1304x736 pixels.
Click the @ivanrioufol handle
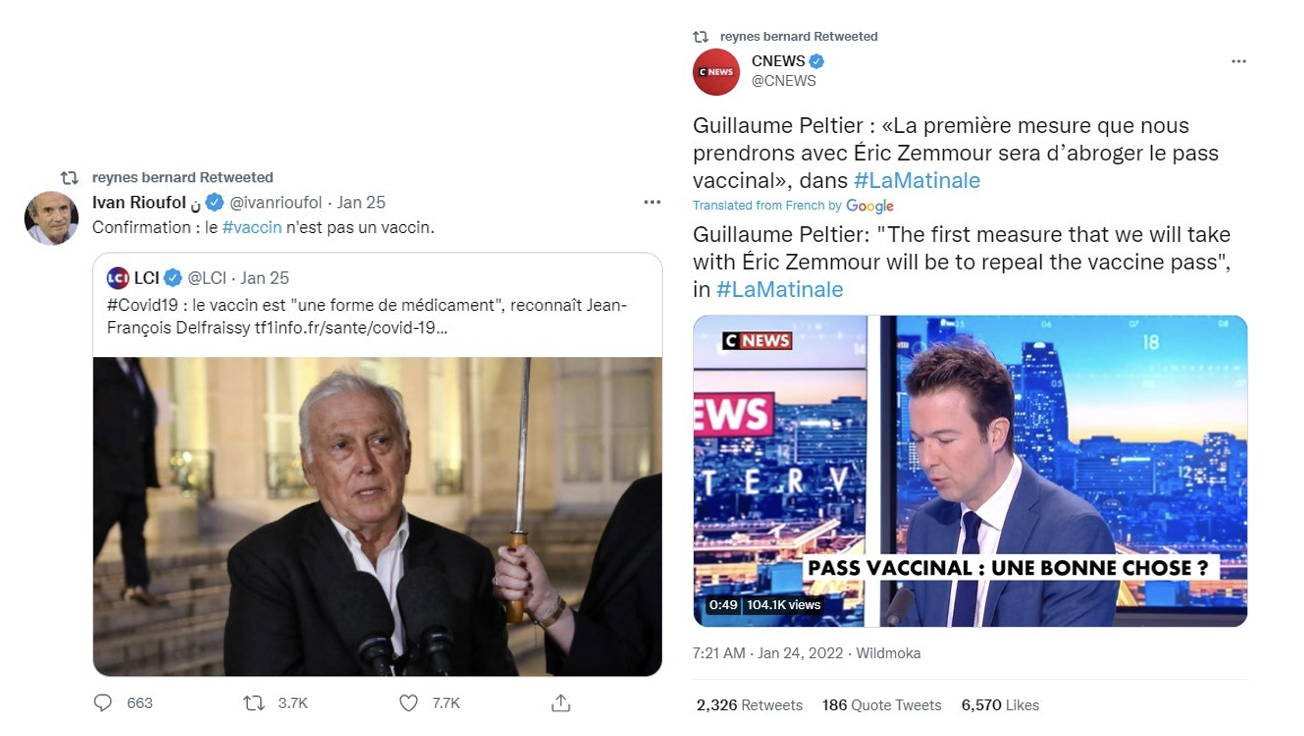pyautogui.click(x=276, y=202)
